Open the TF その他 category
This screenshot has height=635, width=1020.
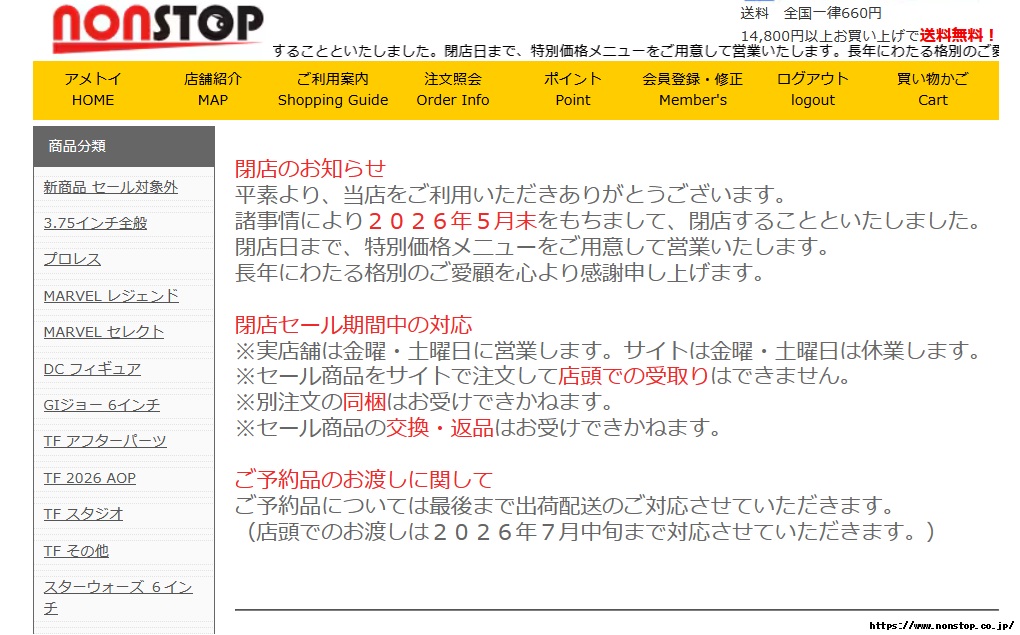coord(76,551)
